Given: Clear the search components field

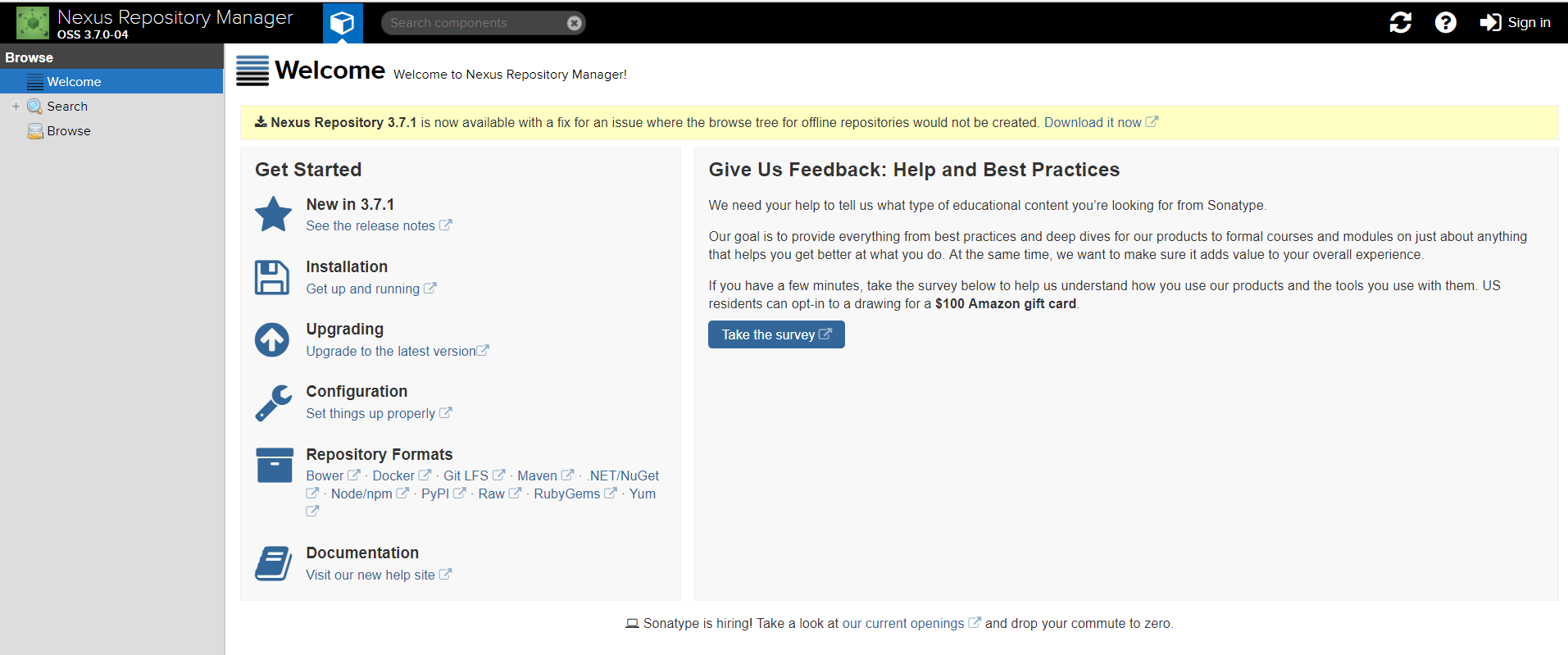Looking at the screenshot, I should [575, 23].
